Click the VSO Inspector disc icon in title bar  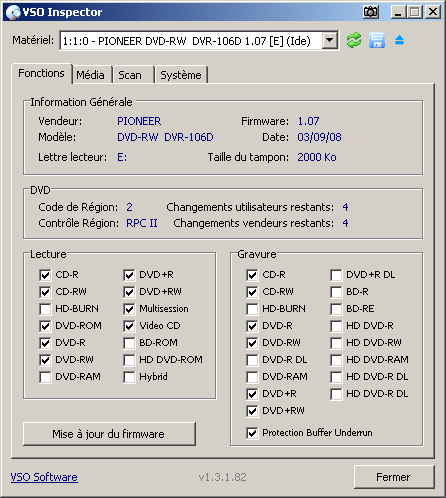point(13,12)
